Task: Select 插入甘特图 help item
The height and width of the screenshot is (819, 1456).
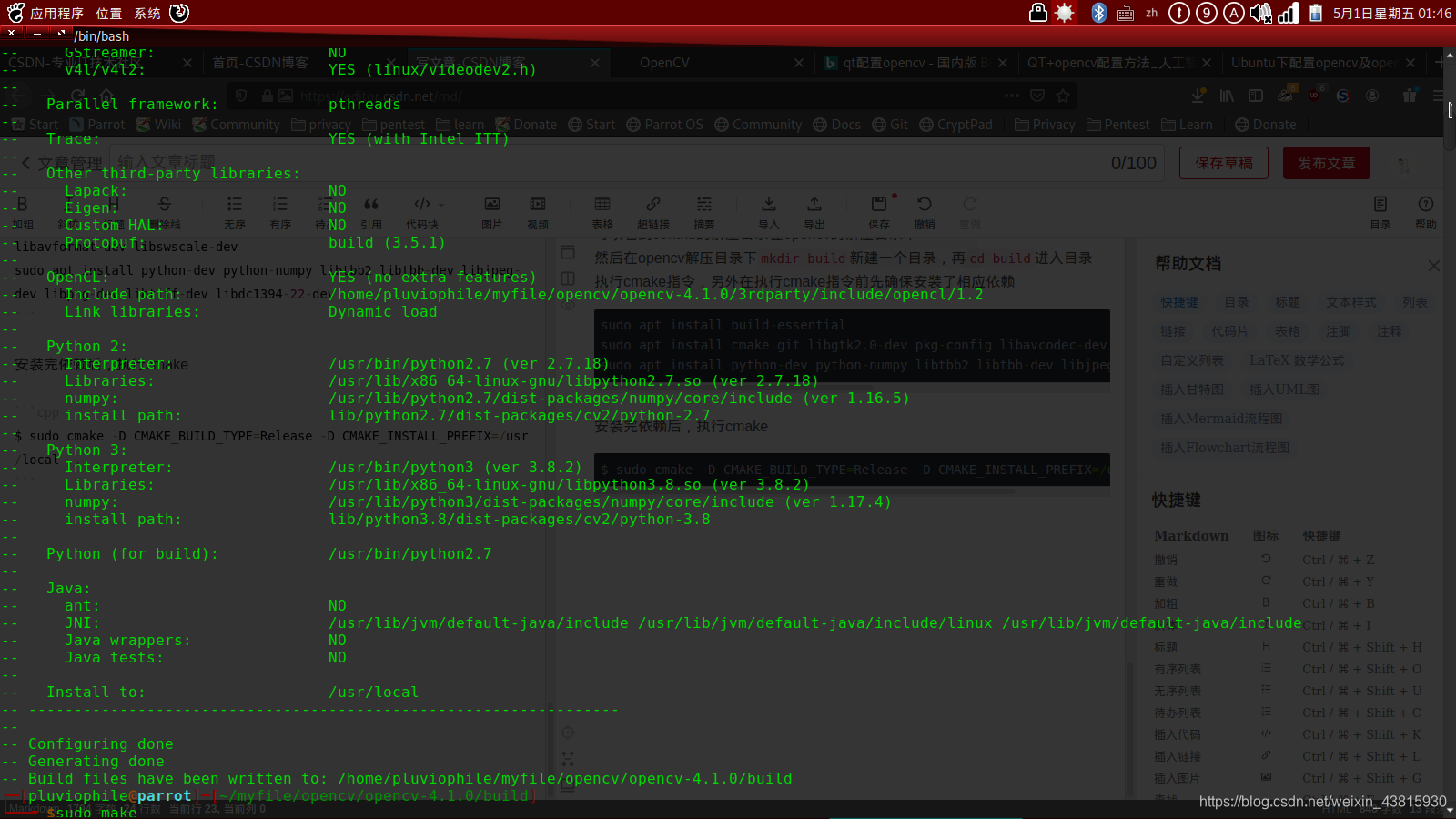Action: [1192, 389]
